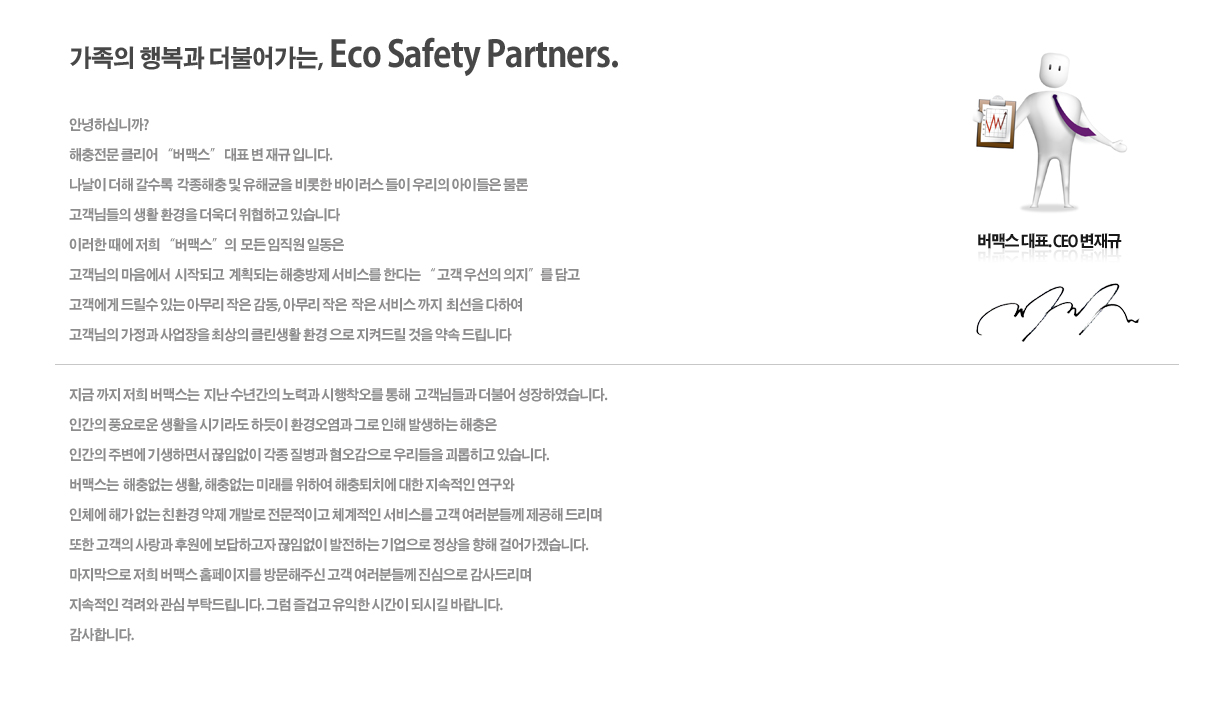1230x704 pixels.
Task: Click the paragraph starting '지금 까지 저희 버맥스는'
Action: (338, 395)
